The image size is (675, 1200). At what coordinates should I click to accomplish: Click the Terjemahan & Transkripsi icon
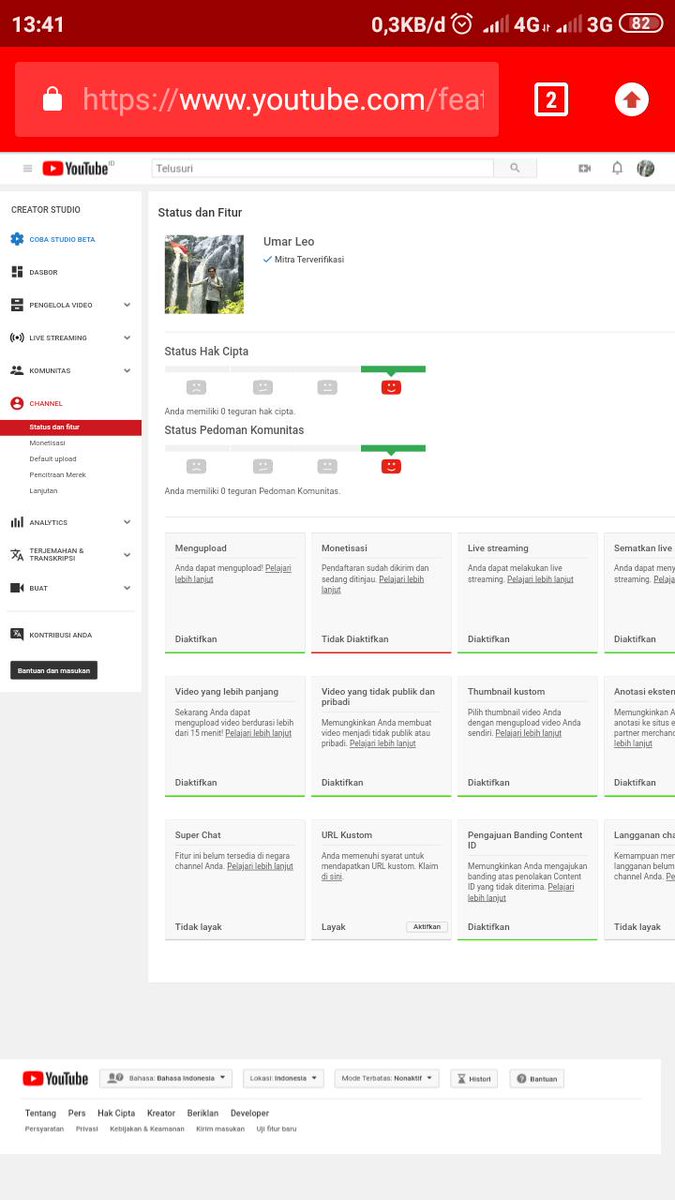tap(17, 555)
